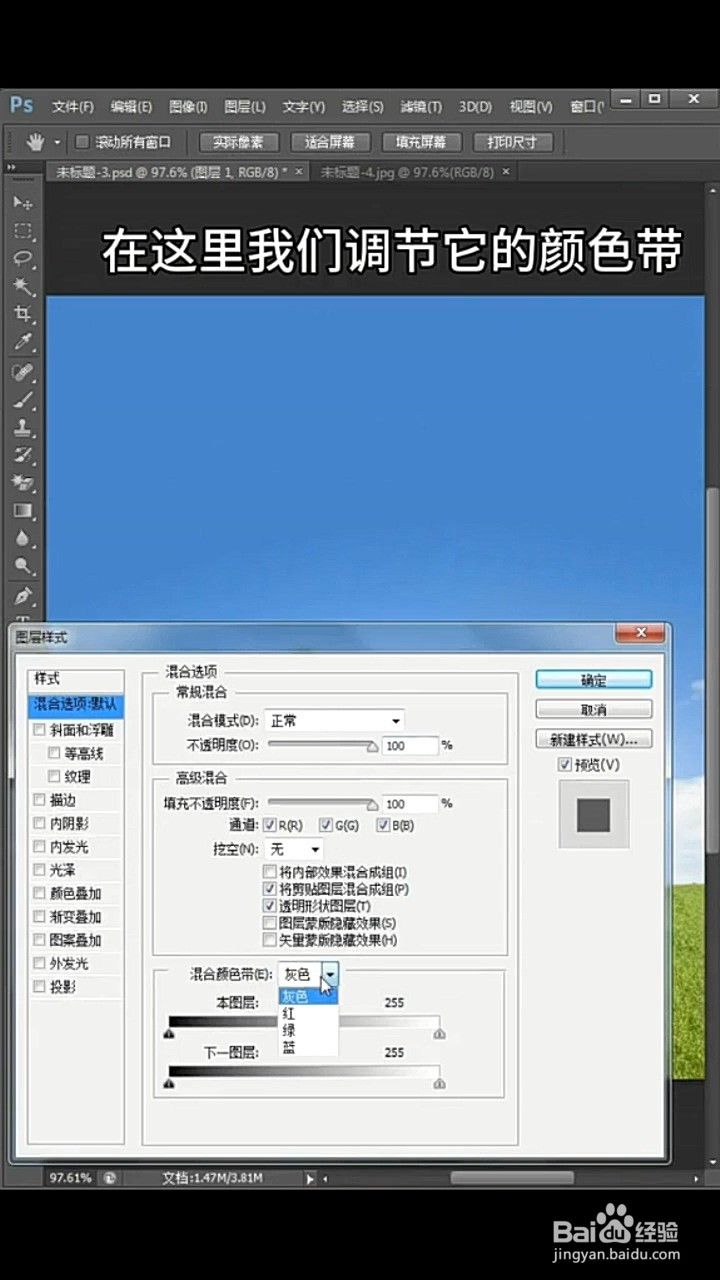Enable the 内阴影 style checkbox
The height and width of the screenshot is (1280, 720).
pos(40,823)
